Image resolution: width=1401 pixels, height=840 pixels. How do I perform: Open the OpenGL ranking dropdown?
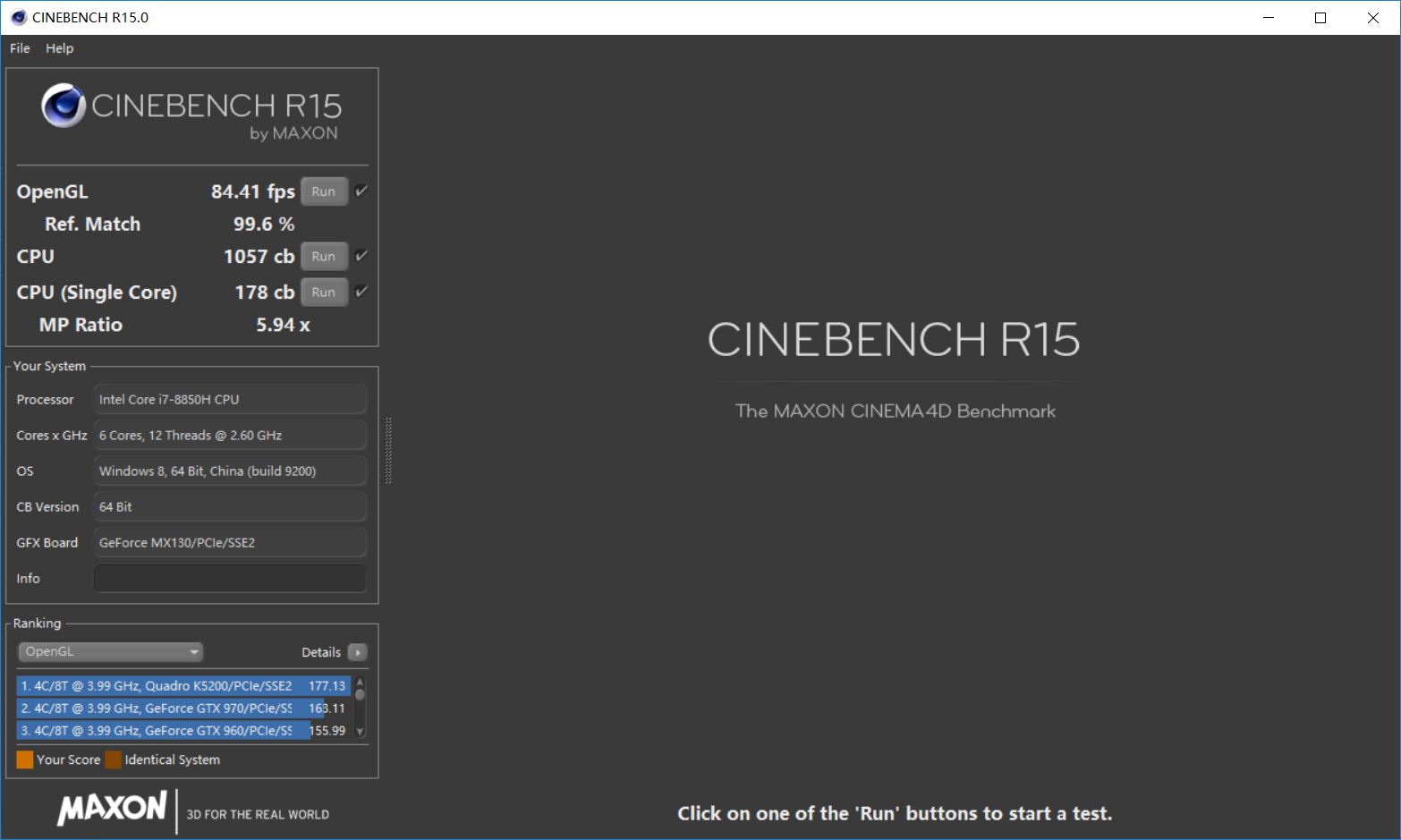(x=110, y=652)
